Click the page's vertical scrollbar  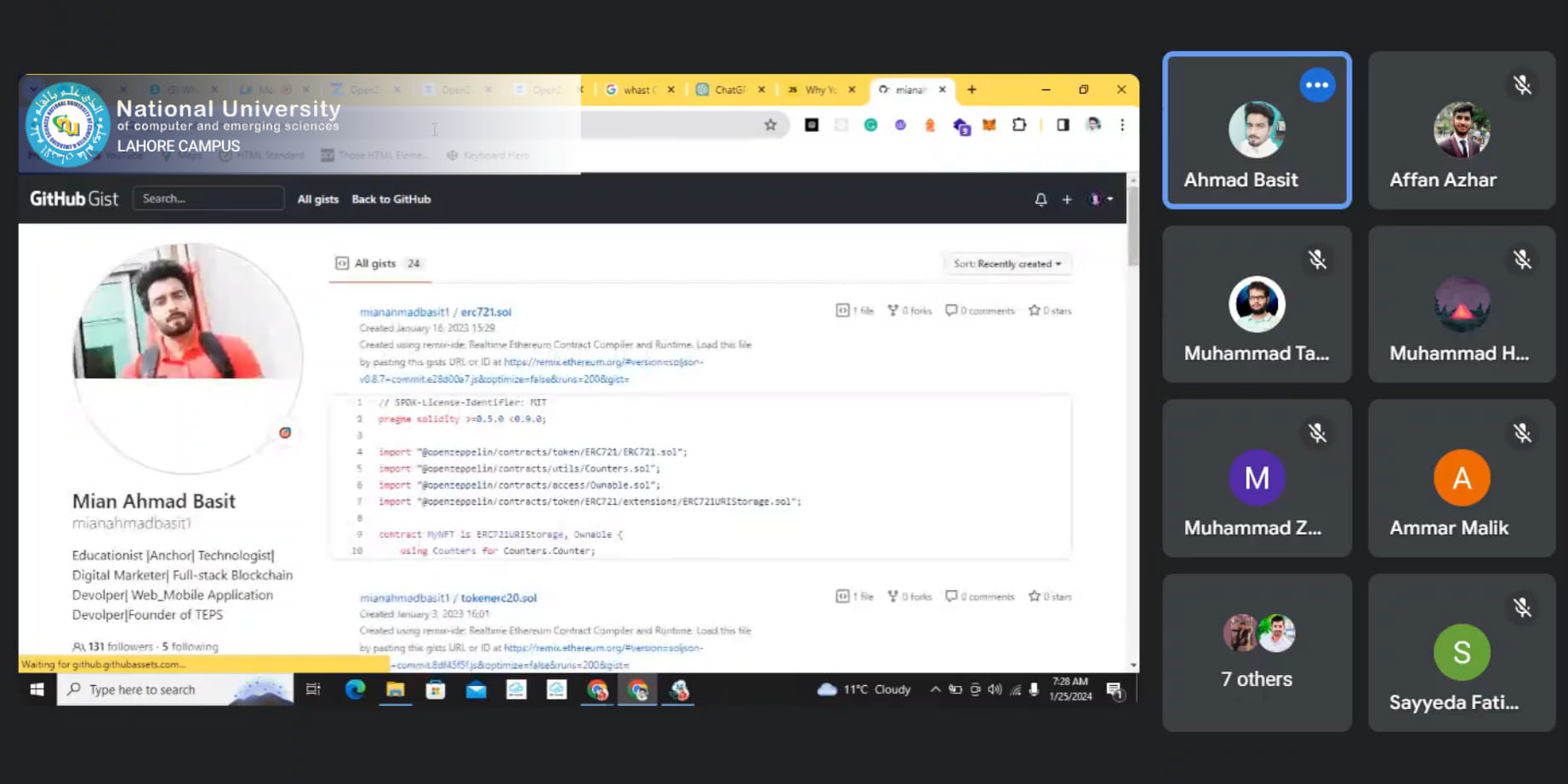1133,225
